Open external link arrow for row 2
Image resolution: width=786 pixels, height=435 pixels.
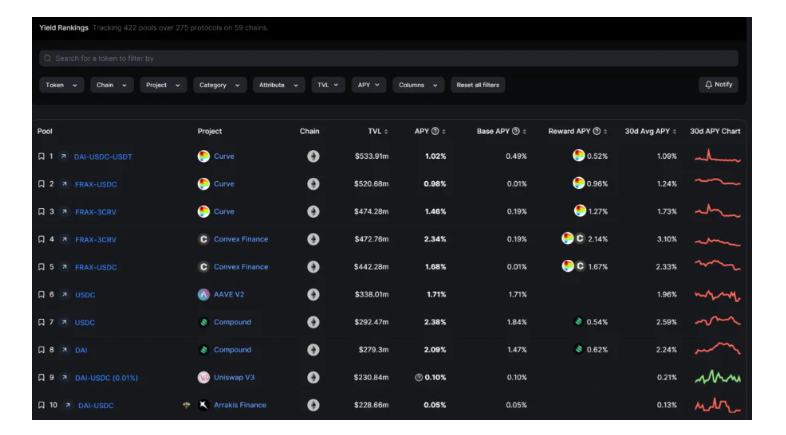point(64,184)
